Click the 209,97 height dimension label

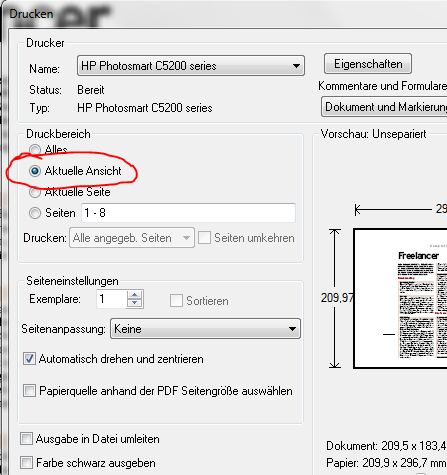[x=337, y=298]
